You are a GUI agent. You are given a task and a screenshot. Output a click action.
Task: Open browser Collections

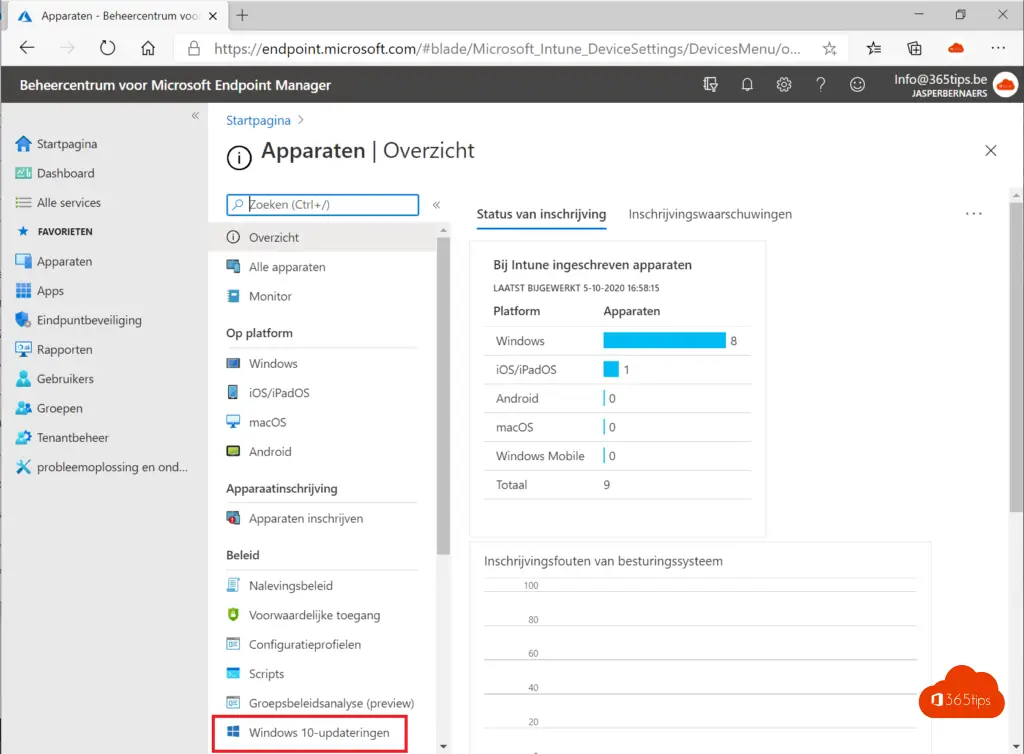[x=914, y=48]
